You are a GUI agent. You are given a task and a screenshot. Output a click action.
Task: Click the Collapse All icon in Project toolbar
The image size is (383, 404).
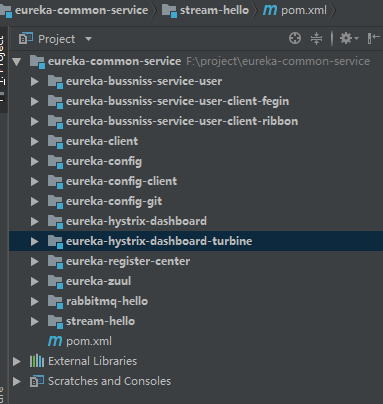pos(316,38)
